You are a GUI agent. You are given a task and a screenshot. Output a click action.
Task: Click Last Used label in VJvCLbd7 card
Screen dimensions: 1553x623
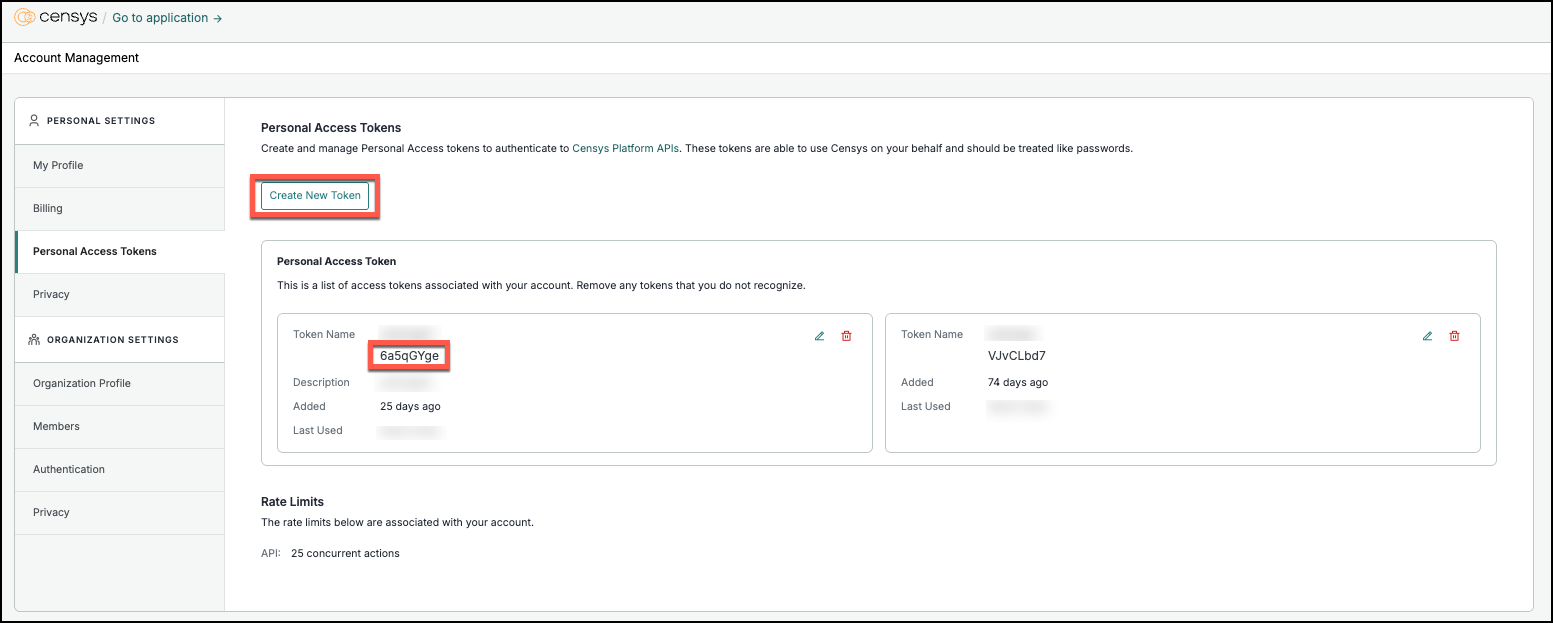click(926, 407)
